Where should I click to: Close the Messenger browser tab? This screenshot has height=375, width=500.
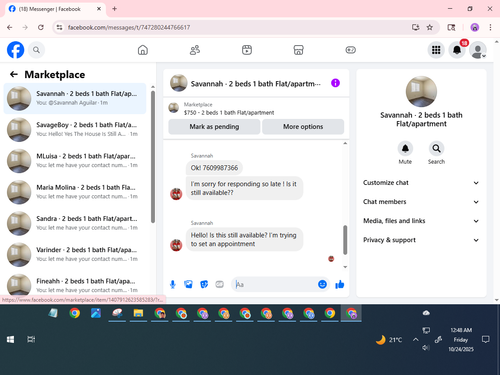99,9
